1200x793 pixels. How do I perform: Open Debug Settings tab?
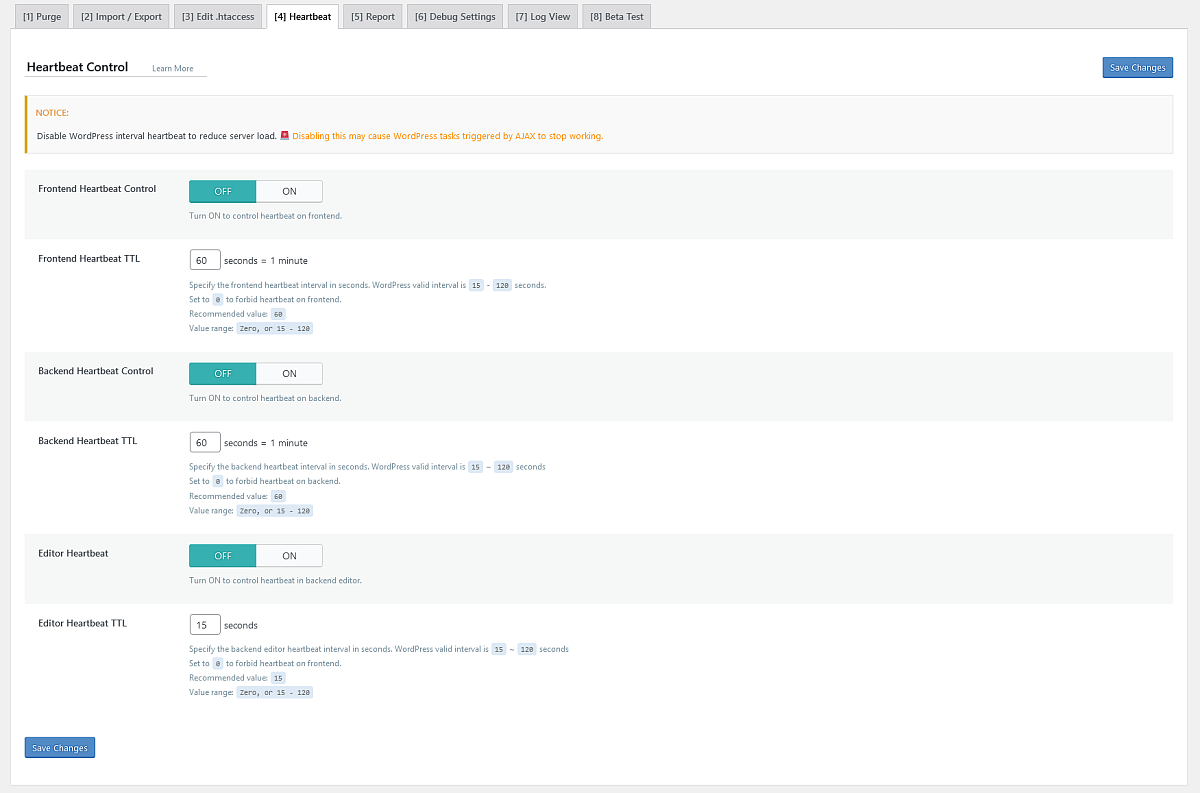tap(455, 17)
